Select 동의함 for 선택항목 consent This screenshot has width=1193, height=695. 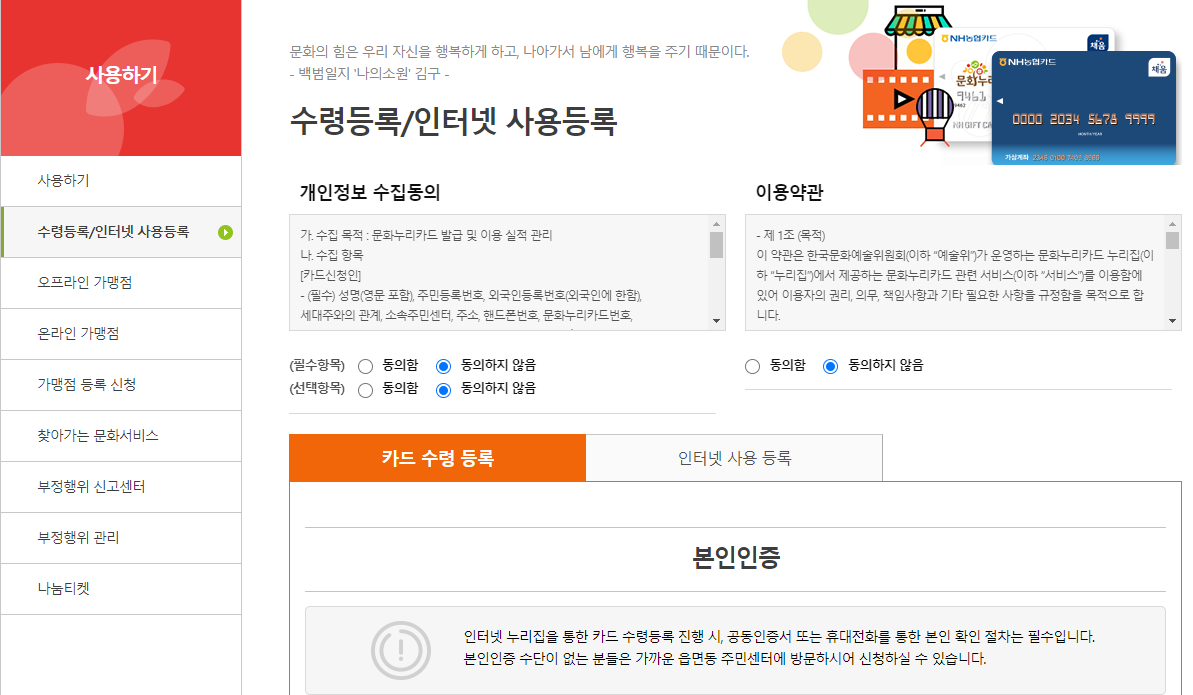tap(366, 390)
